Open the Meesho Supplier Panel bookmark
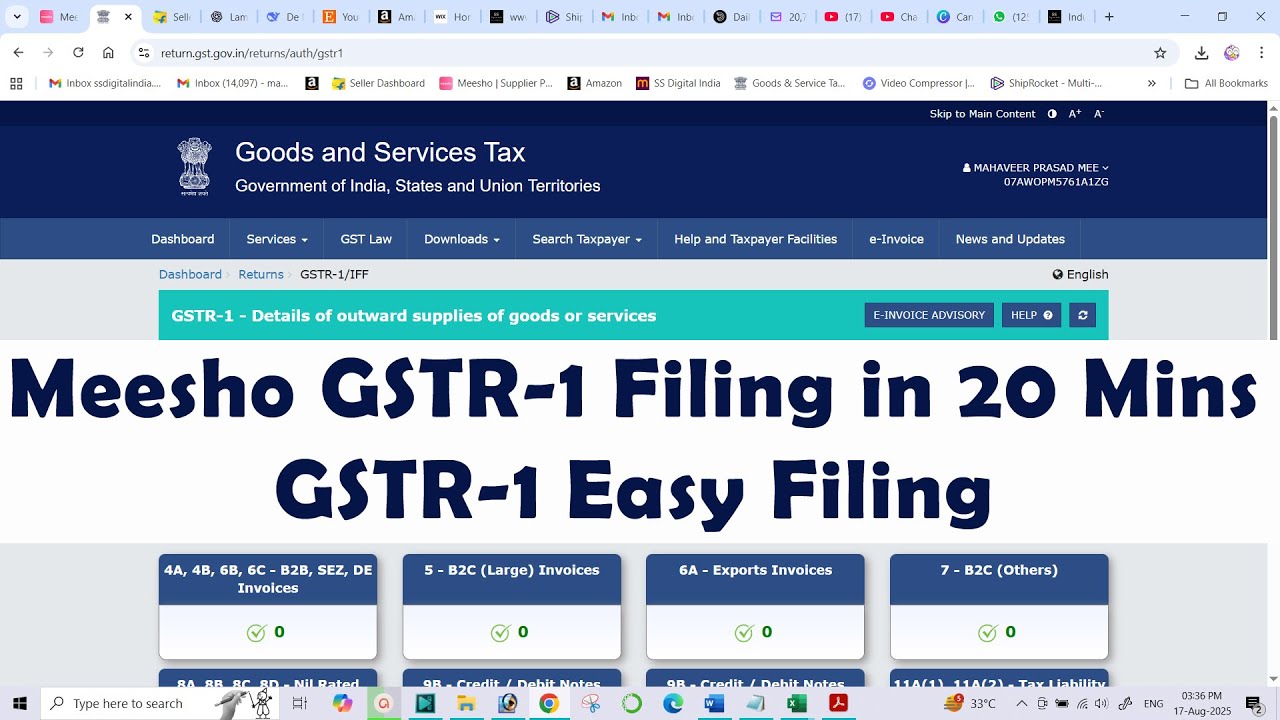The height and width of the screenshot is (720, 1280). tap(496, 83)
